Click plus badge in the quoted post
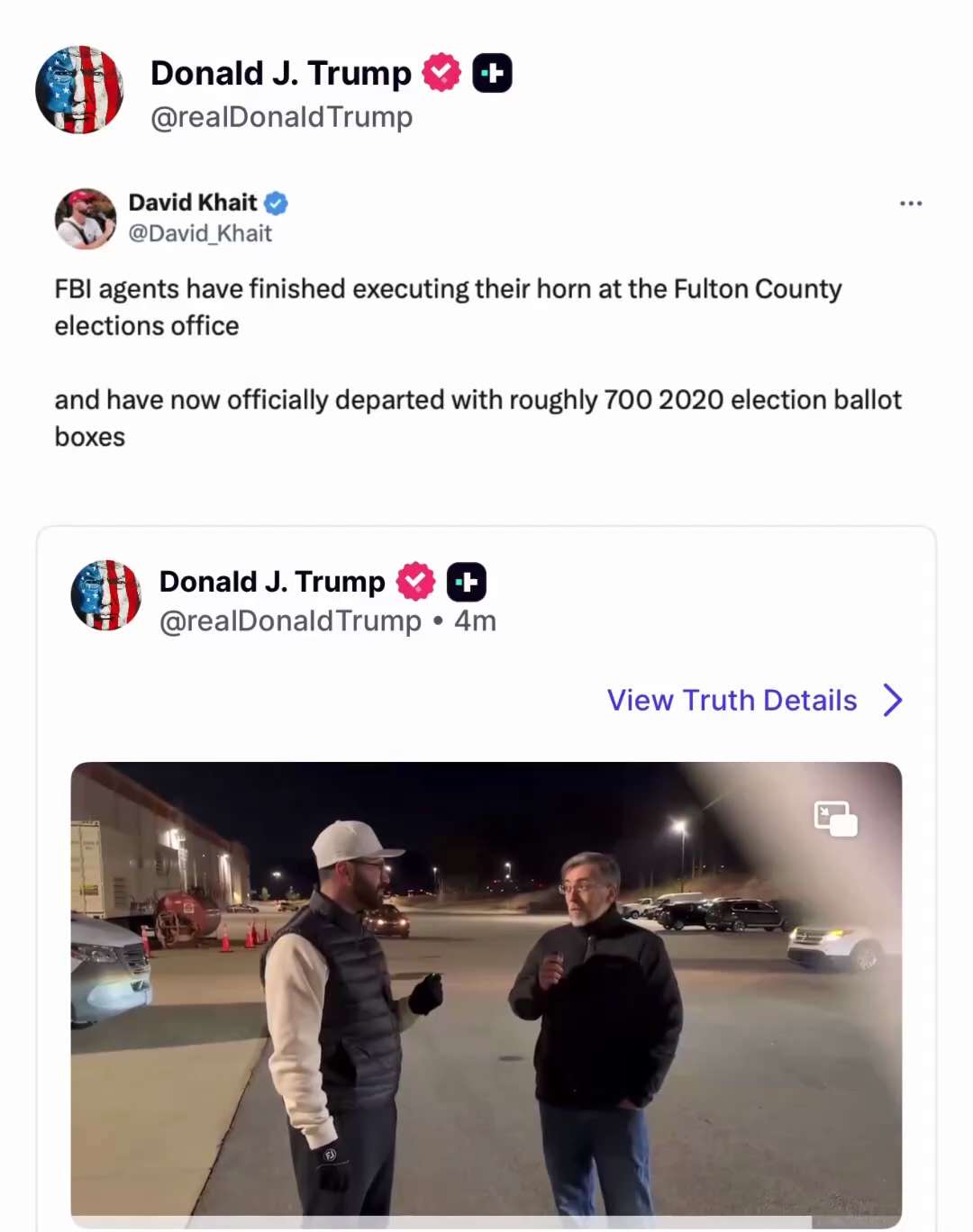973x1232 pixels. pos(467,582)
